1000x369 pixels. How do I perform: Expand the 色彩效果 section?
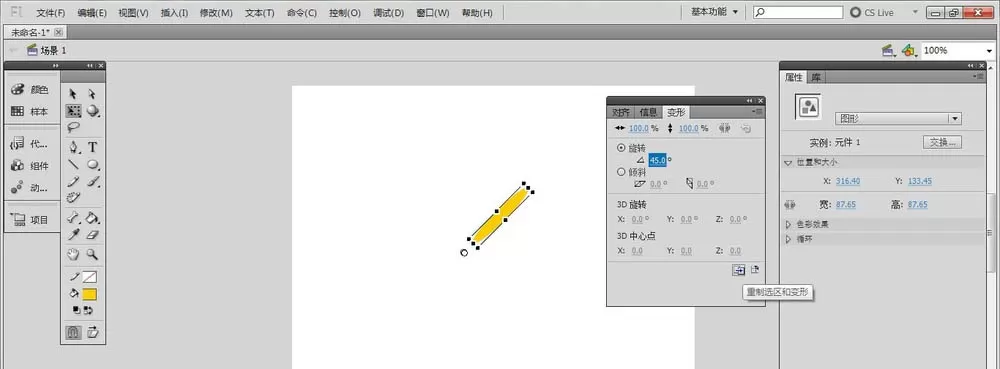click(x=788, y=224)
